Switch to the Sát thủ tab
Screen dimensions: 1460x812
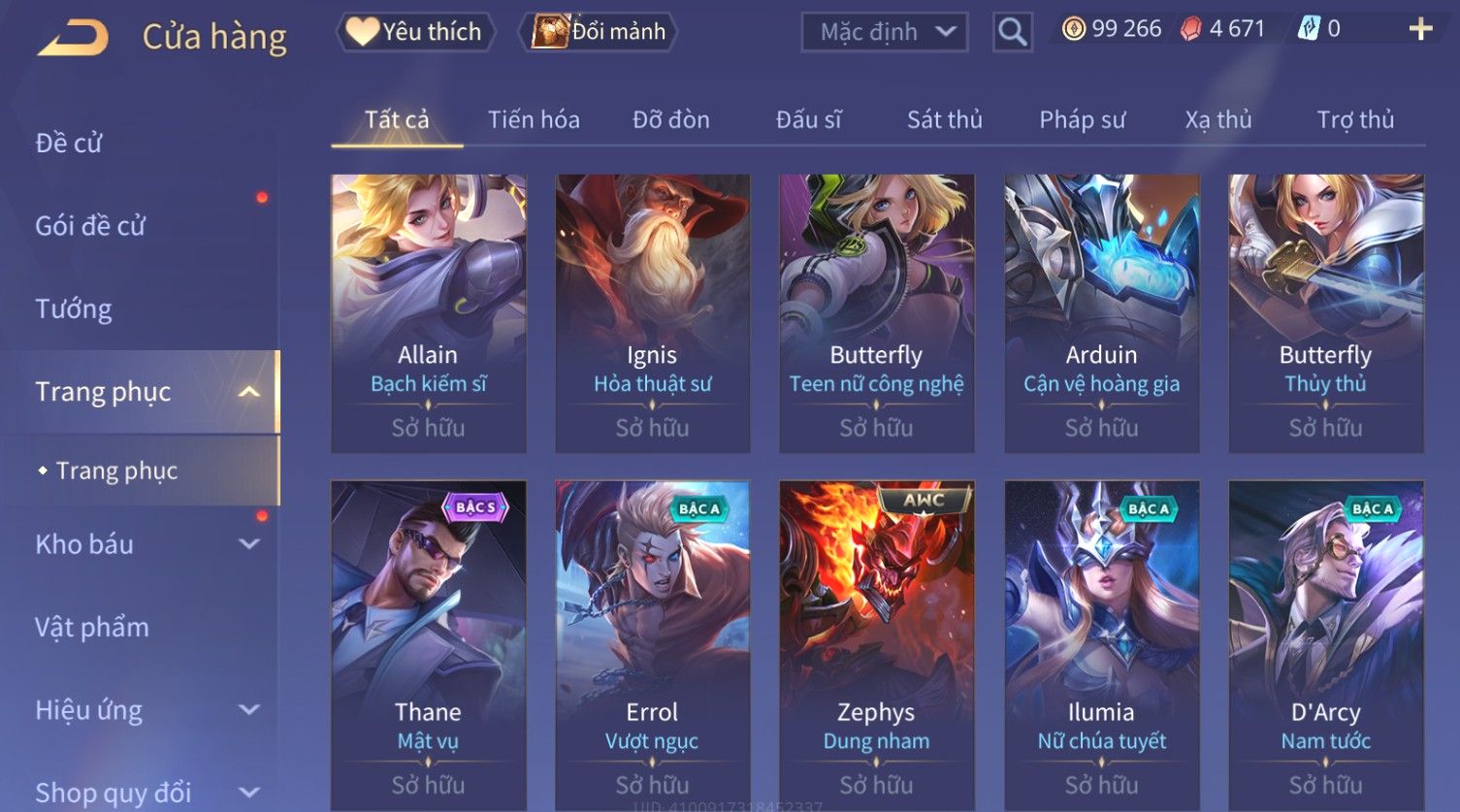point(945,119)
